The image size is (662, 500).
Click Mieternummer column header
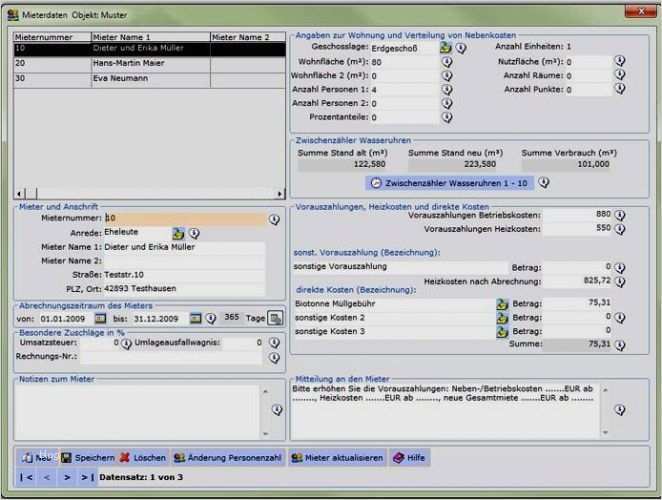point(52,37)
